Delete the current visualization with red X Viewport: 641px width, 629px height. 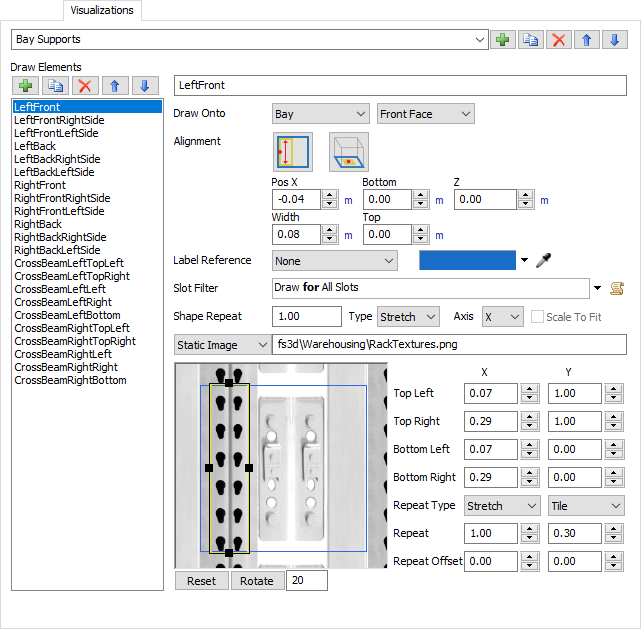(x=560, y=40)
